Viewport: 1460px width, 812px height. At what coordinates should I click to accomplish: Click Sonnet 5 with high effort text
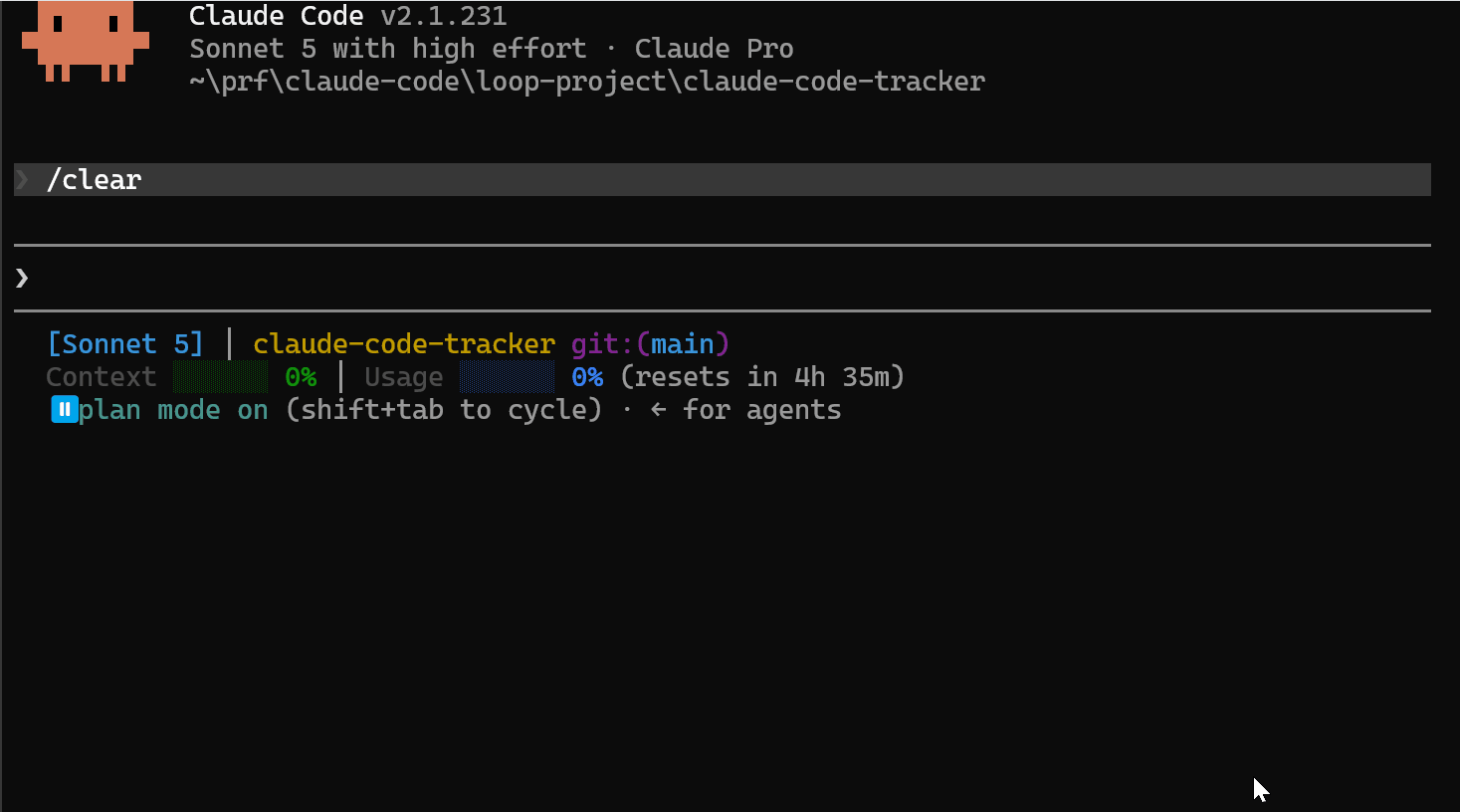point(388,49)
